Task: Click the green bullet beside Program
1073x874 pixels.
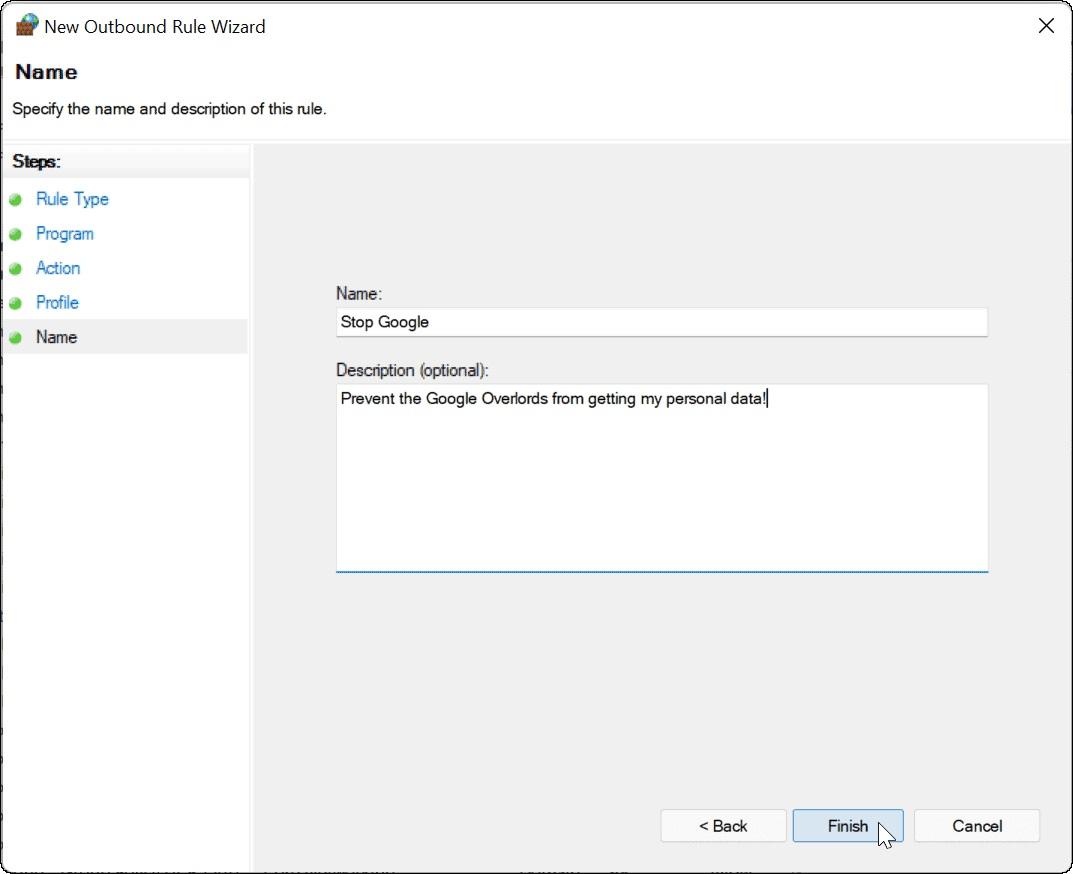Action: [15, 234]
